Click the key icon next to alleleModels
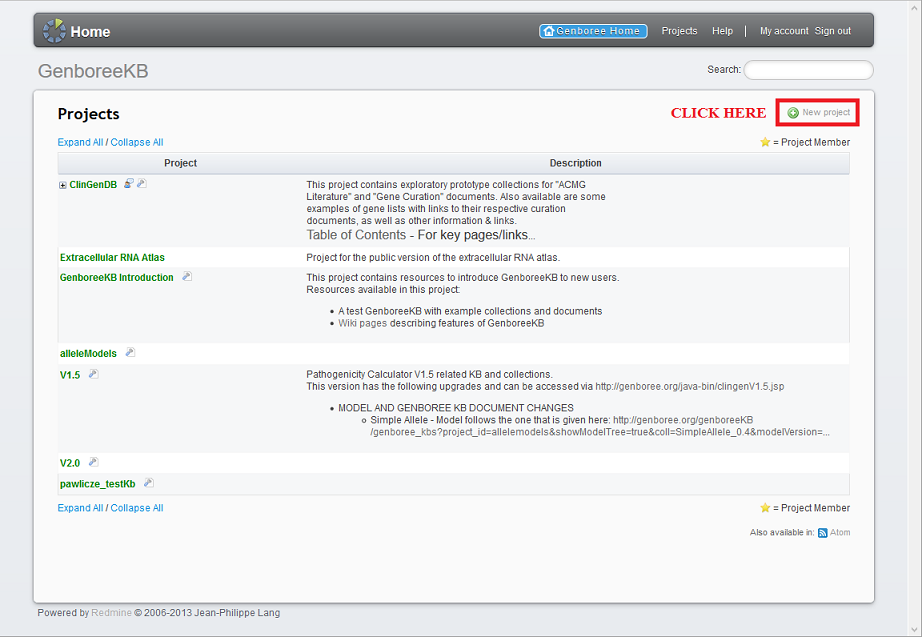This screenshot has height=637, width=922. (130, 353)
